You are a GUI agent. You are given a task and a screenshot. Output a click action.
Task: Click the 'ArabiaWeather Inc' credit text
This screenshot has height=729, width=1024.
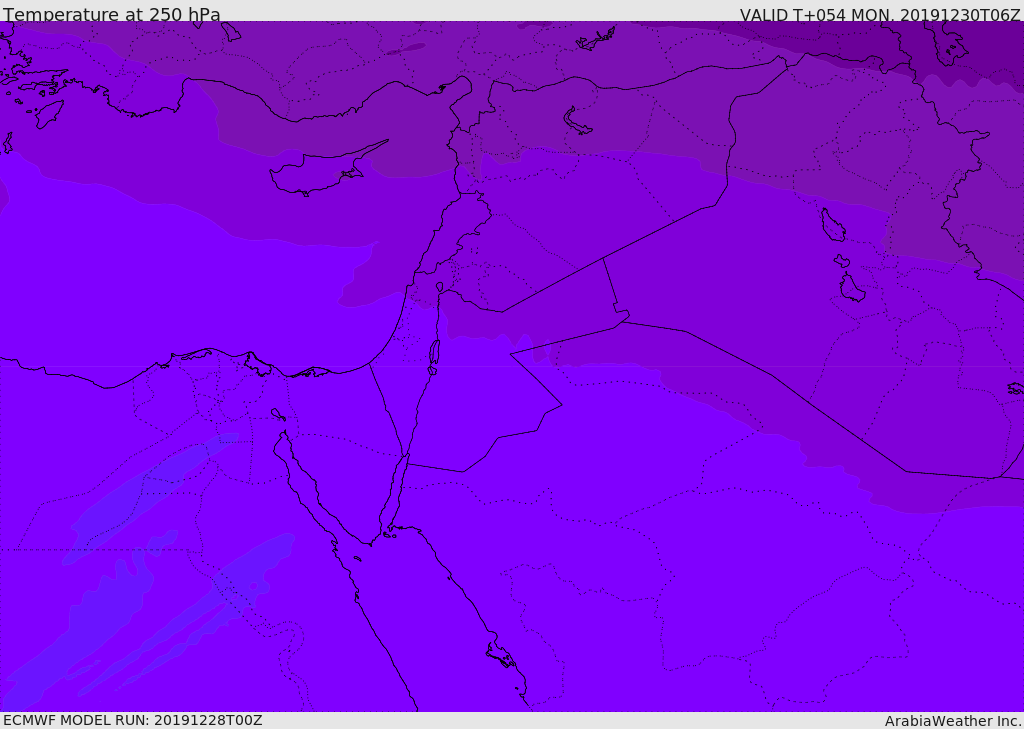[x=953, y=721]
